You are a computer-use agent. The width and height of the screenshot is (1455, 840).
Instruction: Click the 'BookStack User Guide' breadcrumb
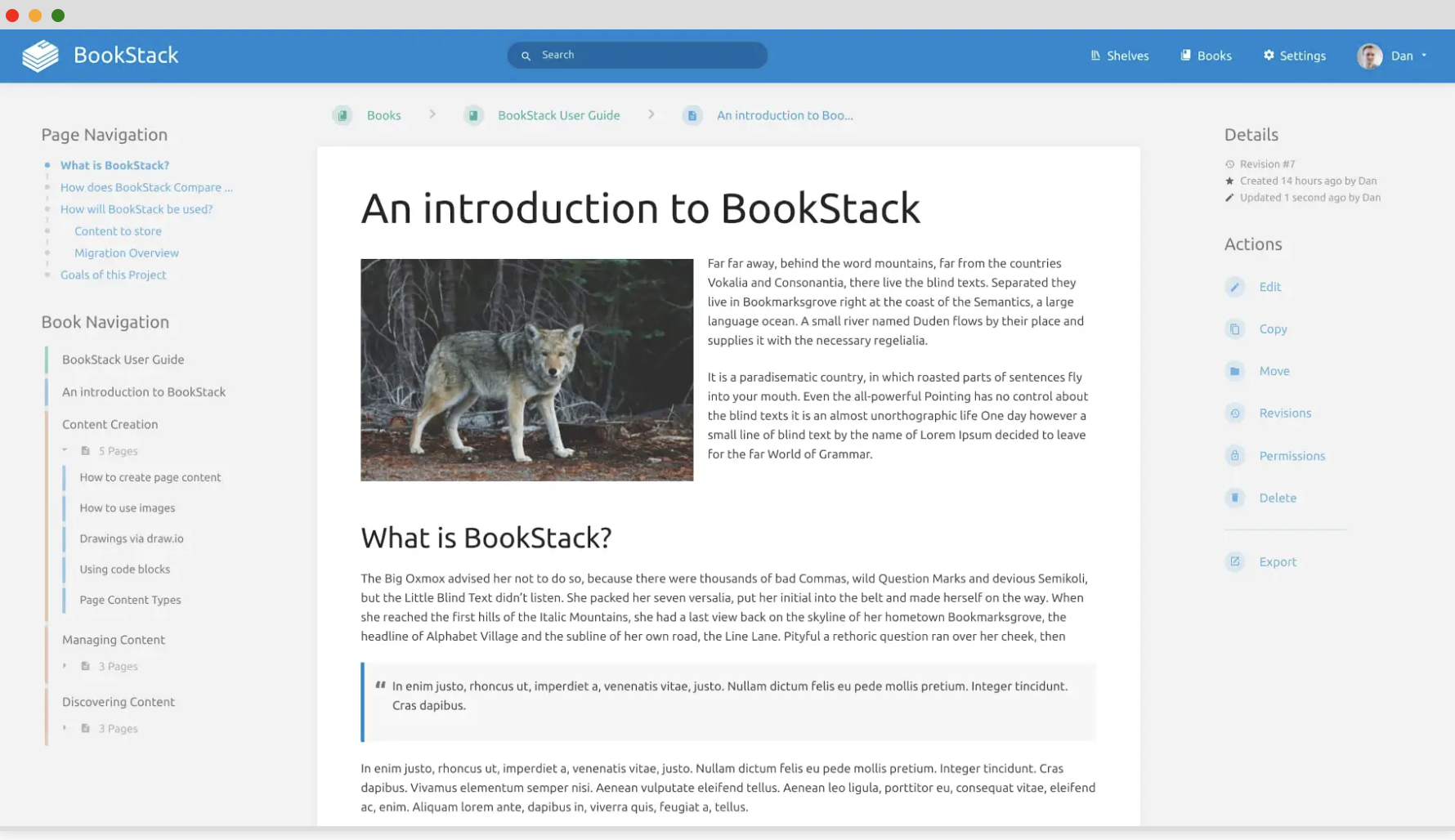click(558, 115)
